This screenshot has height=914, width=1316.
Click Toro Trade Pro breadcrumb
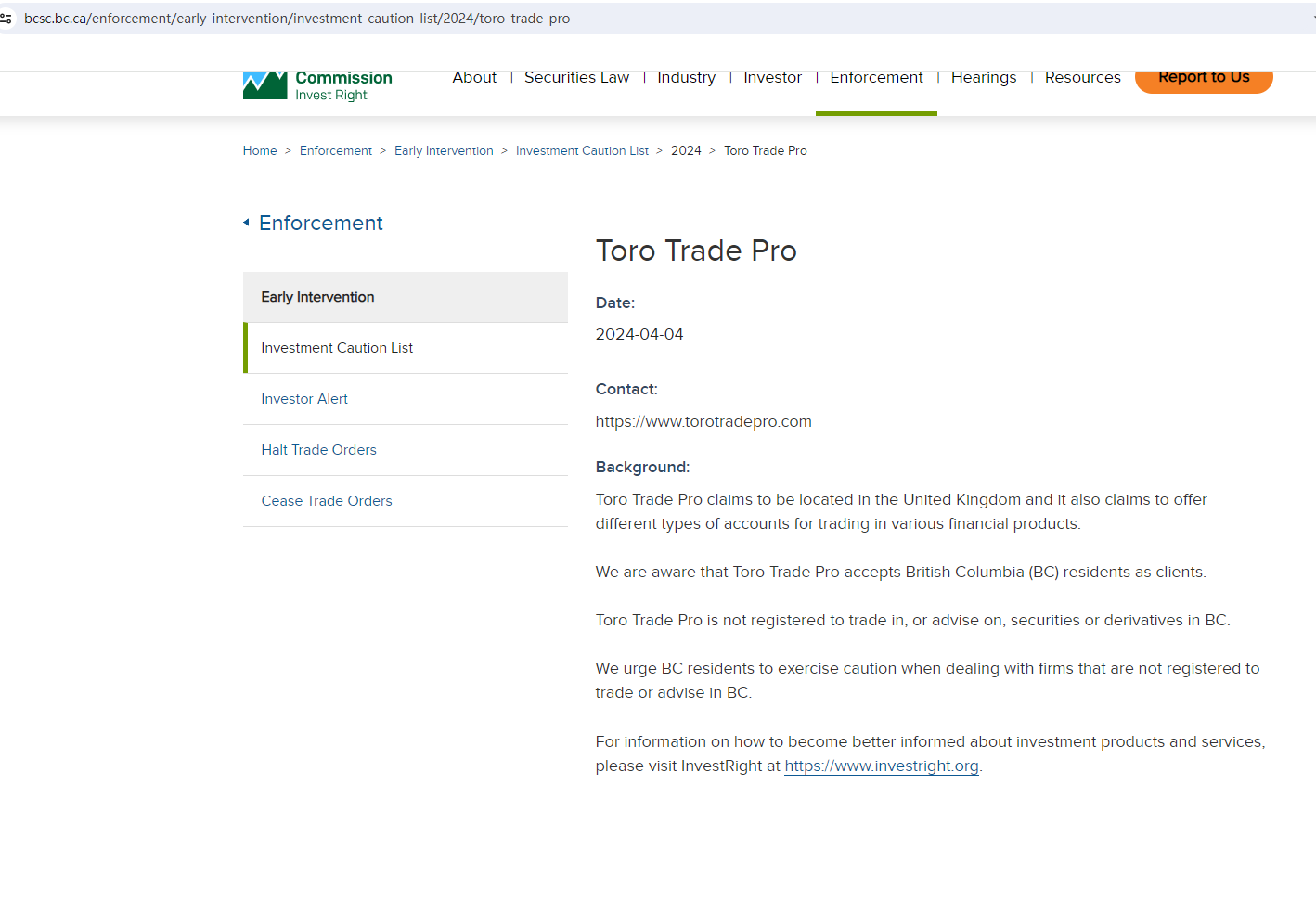[x=766, y=150]
